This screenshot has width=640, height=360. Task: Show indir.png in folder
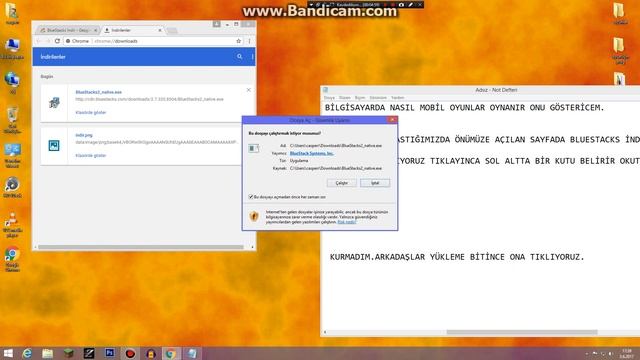point(91,155)
